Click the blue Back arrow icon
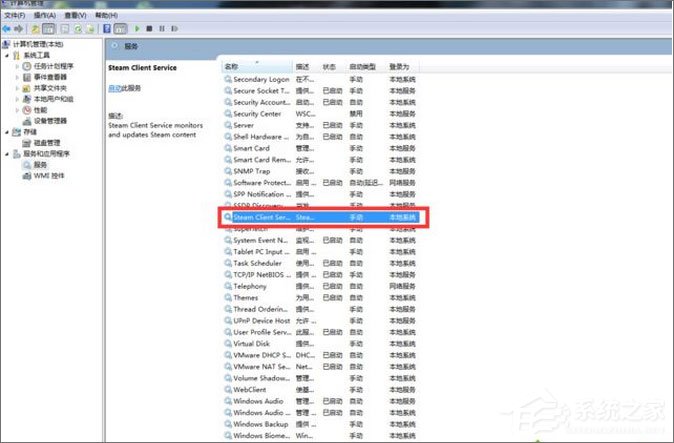 [6, 29]
